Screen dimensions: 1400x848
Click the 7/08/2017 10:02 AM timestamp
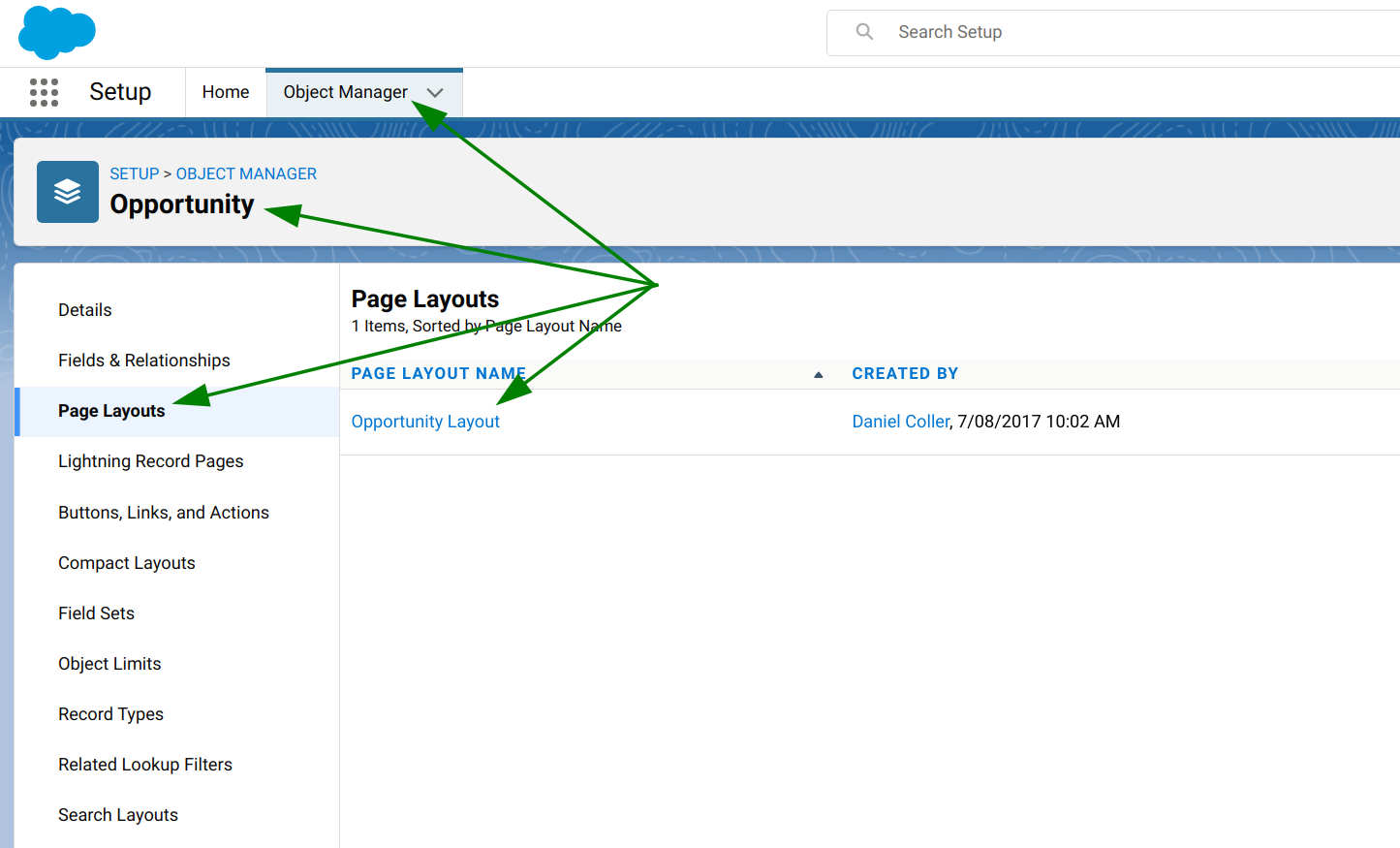[x=1039, y=422]
